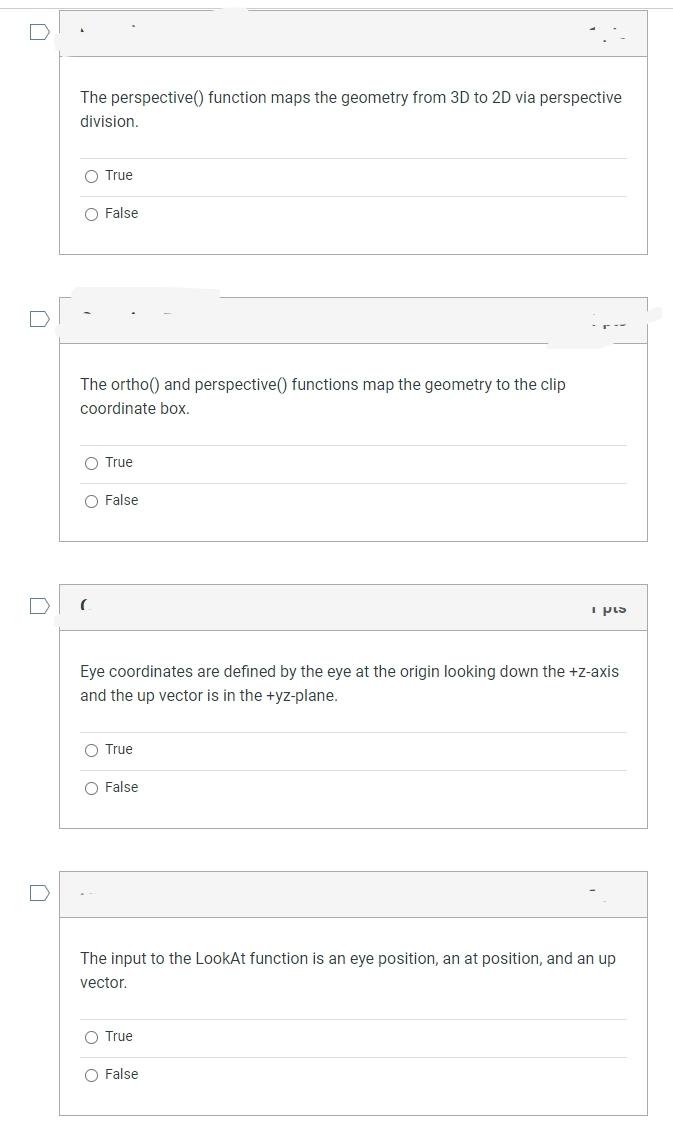Select True for the perspective division question
This screenshot has height=1139, width=673.
(91, 175)
